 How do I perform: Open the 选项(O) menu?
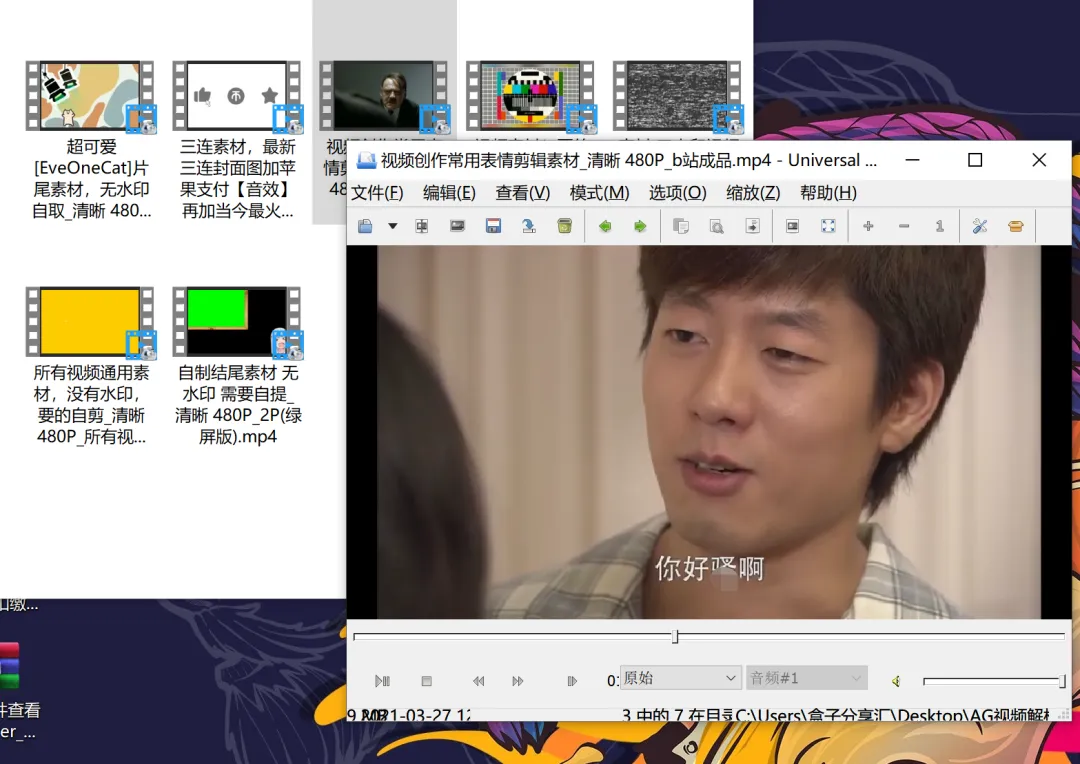pos(677,193)
